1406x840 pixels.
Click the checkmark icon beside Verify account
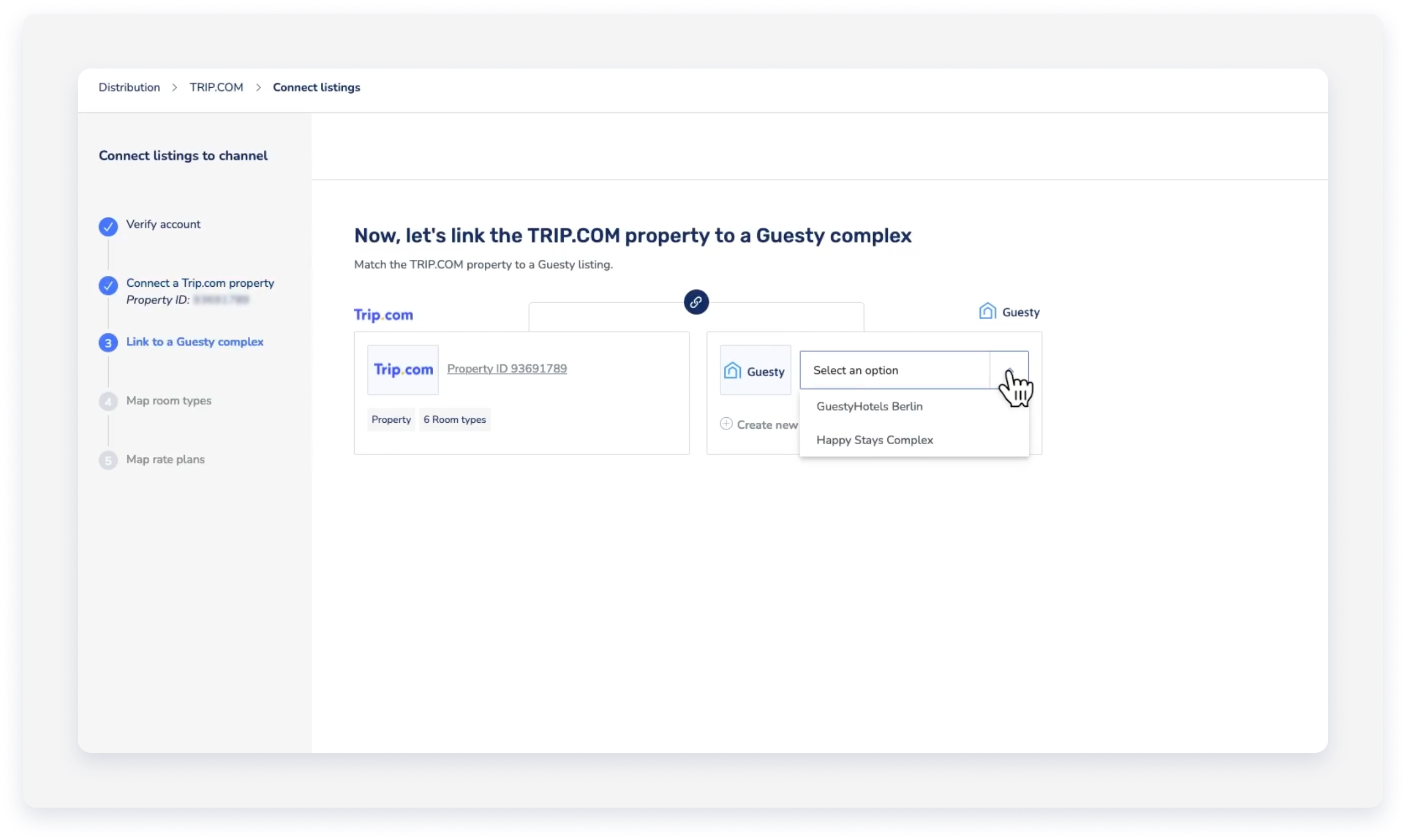click(107, 226)
